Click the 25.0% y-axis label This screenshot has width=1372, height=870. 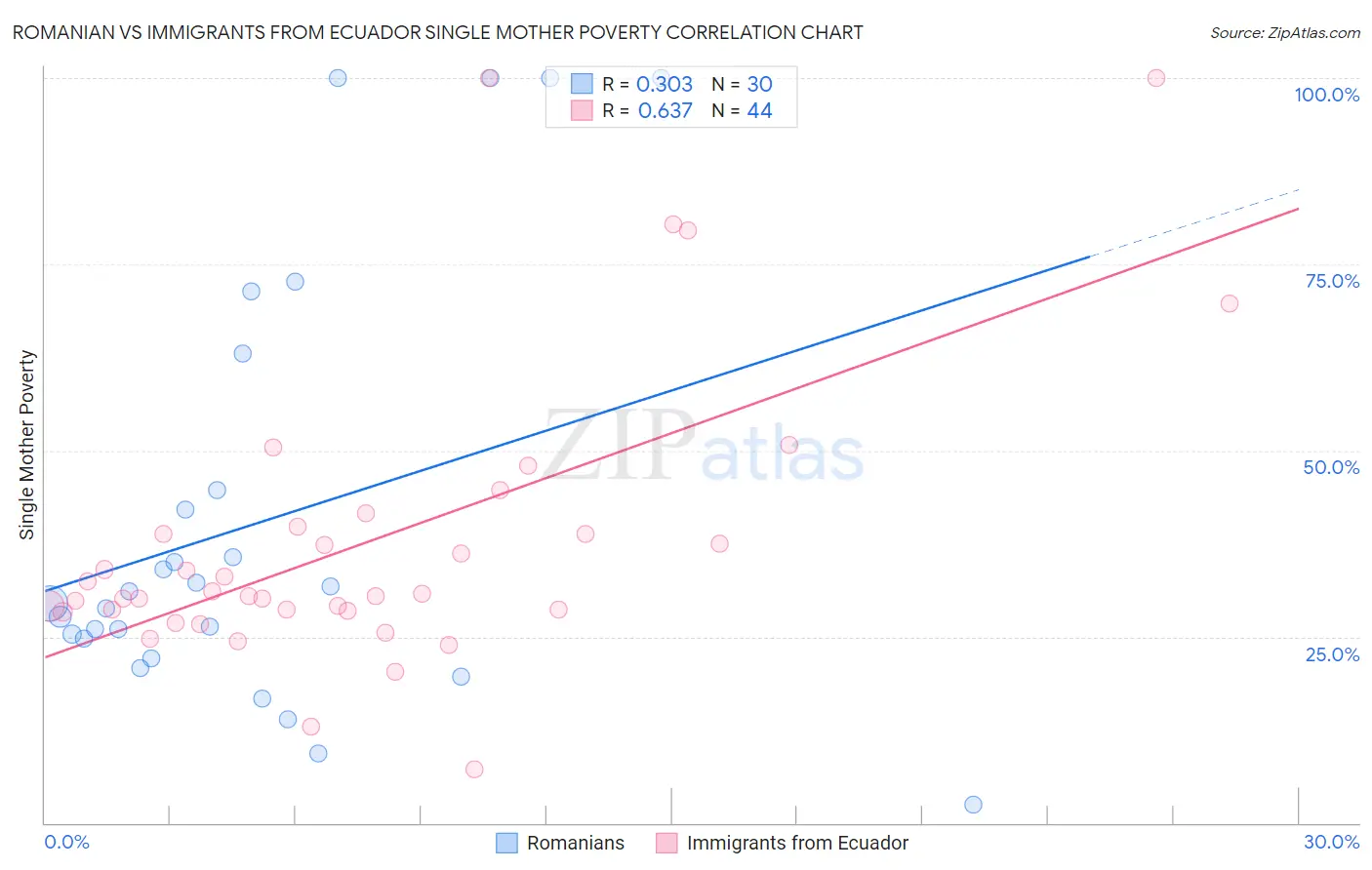click(1332, 654)
